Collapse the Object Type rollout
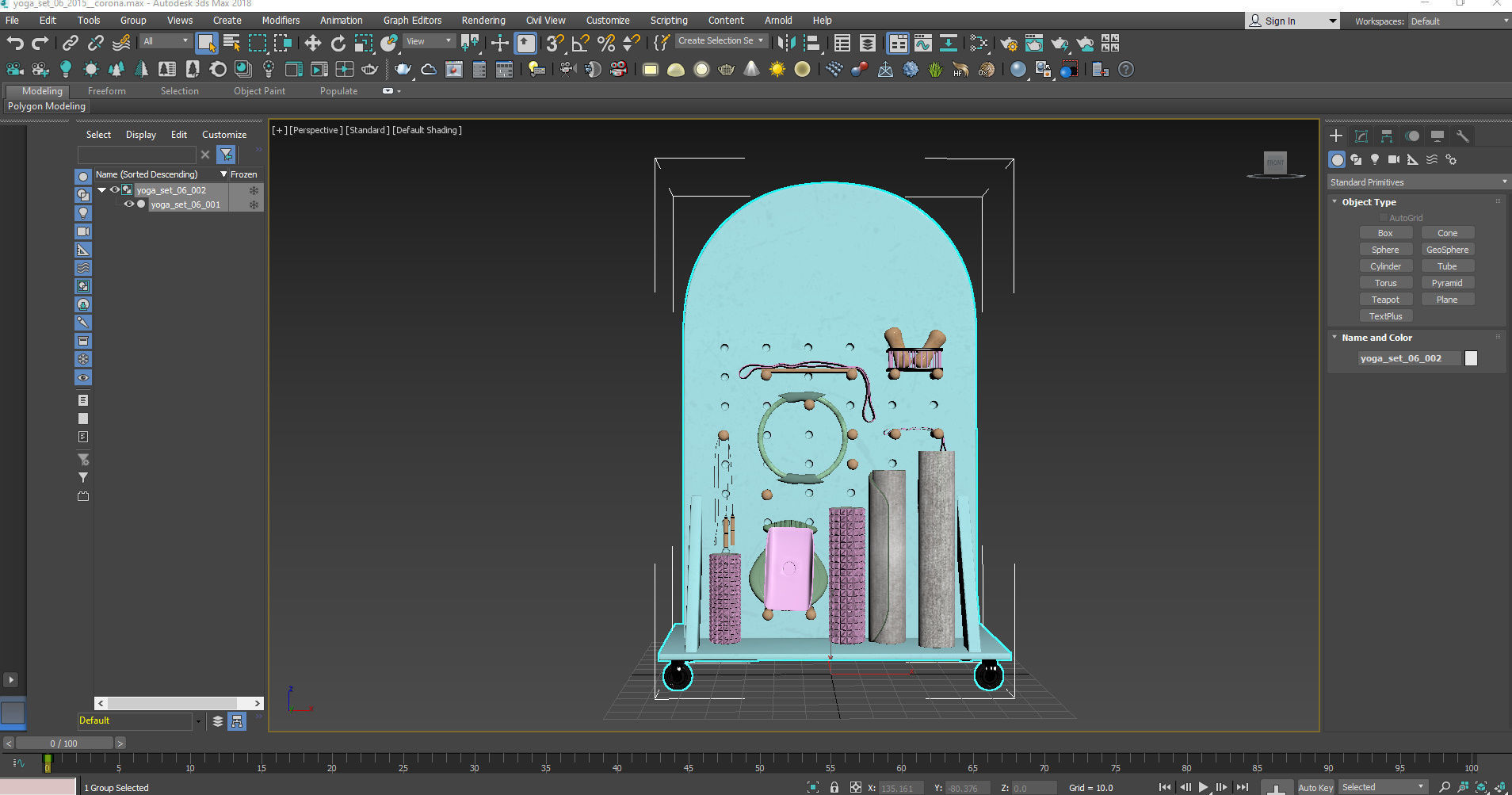This screenshot has width=1512, height=795. click(x=1369, y=202)
